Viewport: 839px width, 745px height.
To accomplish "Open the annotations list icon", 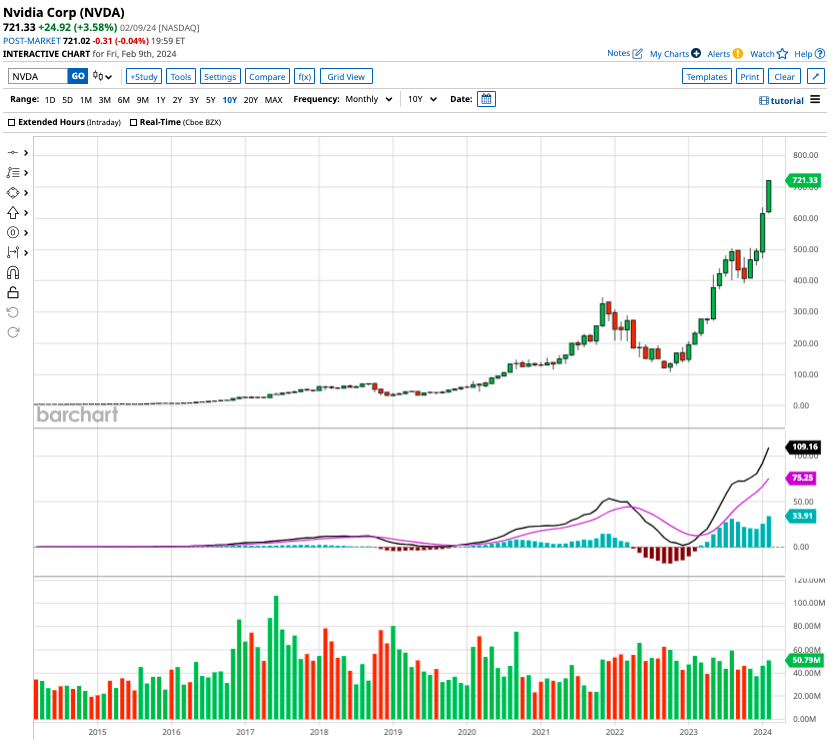I will [12, 172].
